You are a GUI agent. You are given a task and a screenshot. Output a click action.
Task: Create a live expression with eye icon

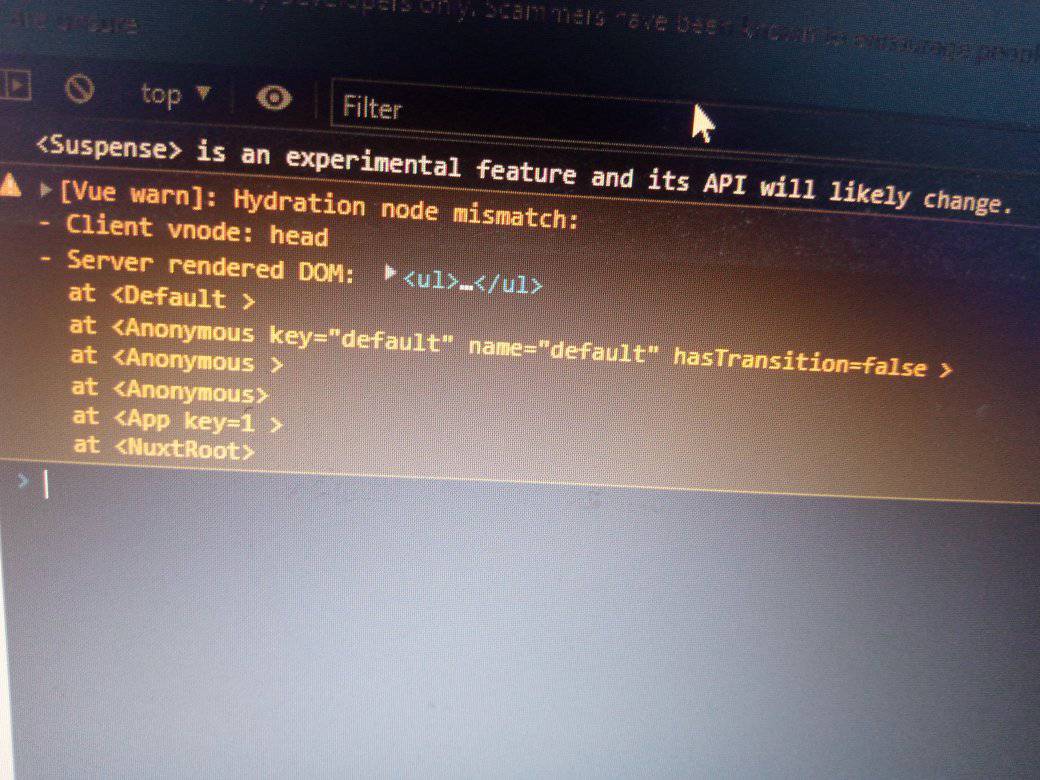[x=274, y=98]
